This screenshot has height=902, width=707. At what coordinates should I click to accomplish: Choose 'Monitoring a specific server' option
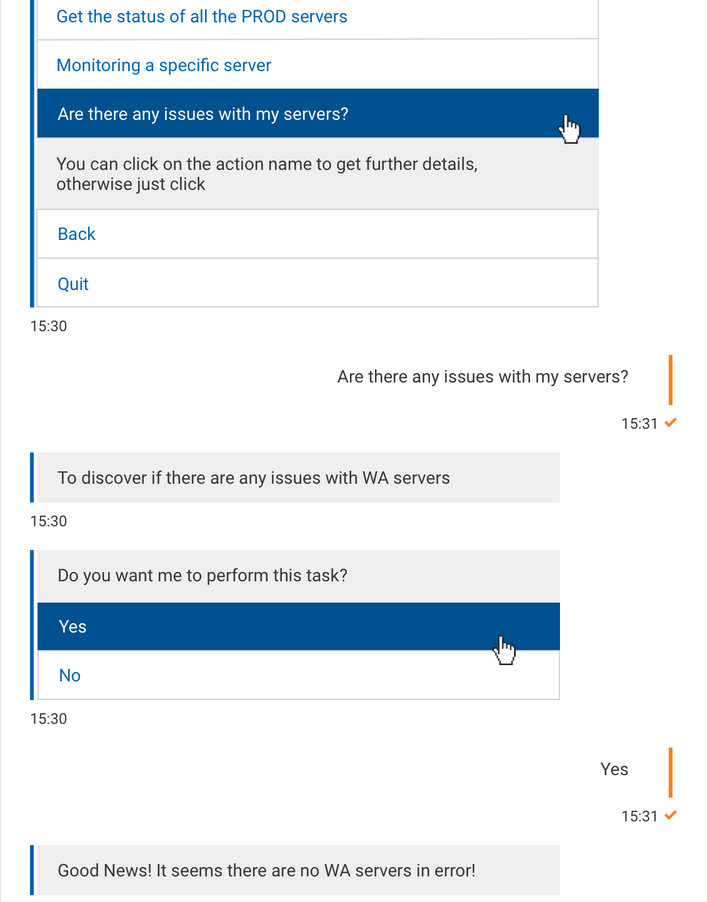tap(164, 65)
